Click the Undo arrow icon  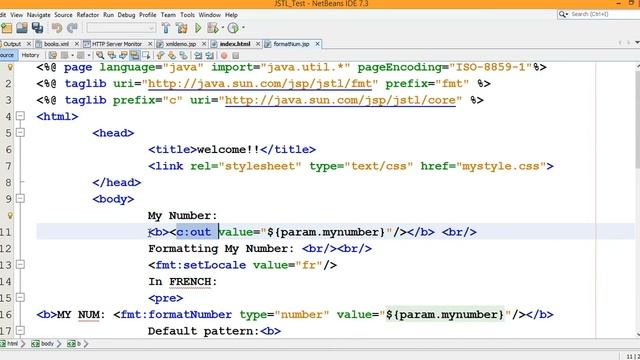pyautogui.click(x=57, y=28)
